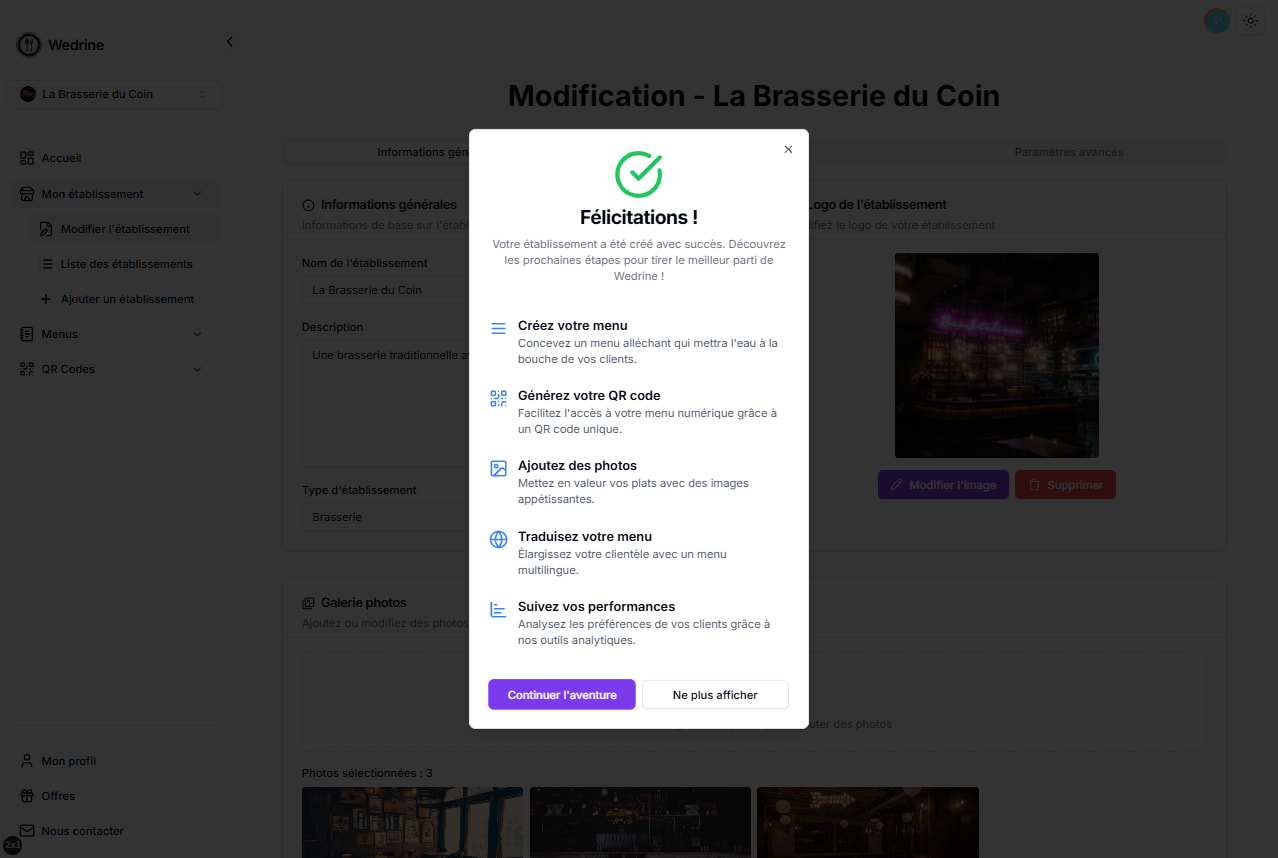Open the user avatar in top right

(1216, 20)
